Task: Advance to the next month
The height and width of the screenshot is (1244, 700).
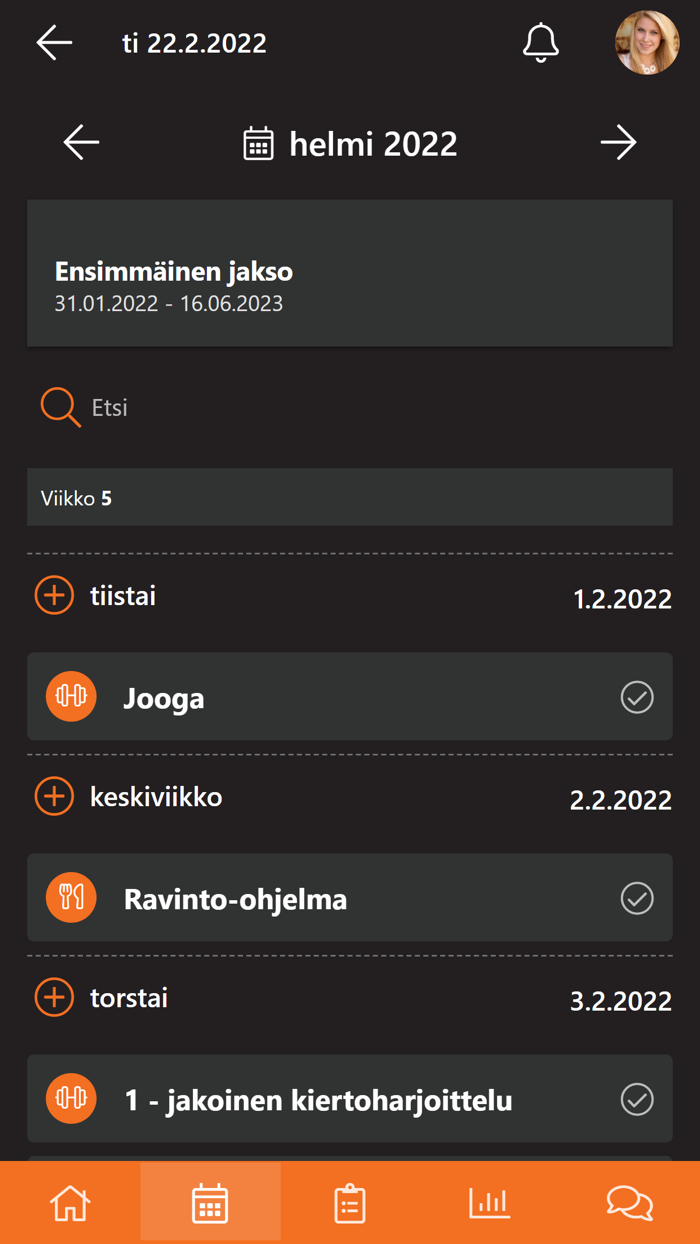Action: pos(618,143)
